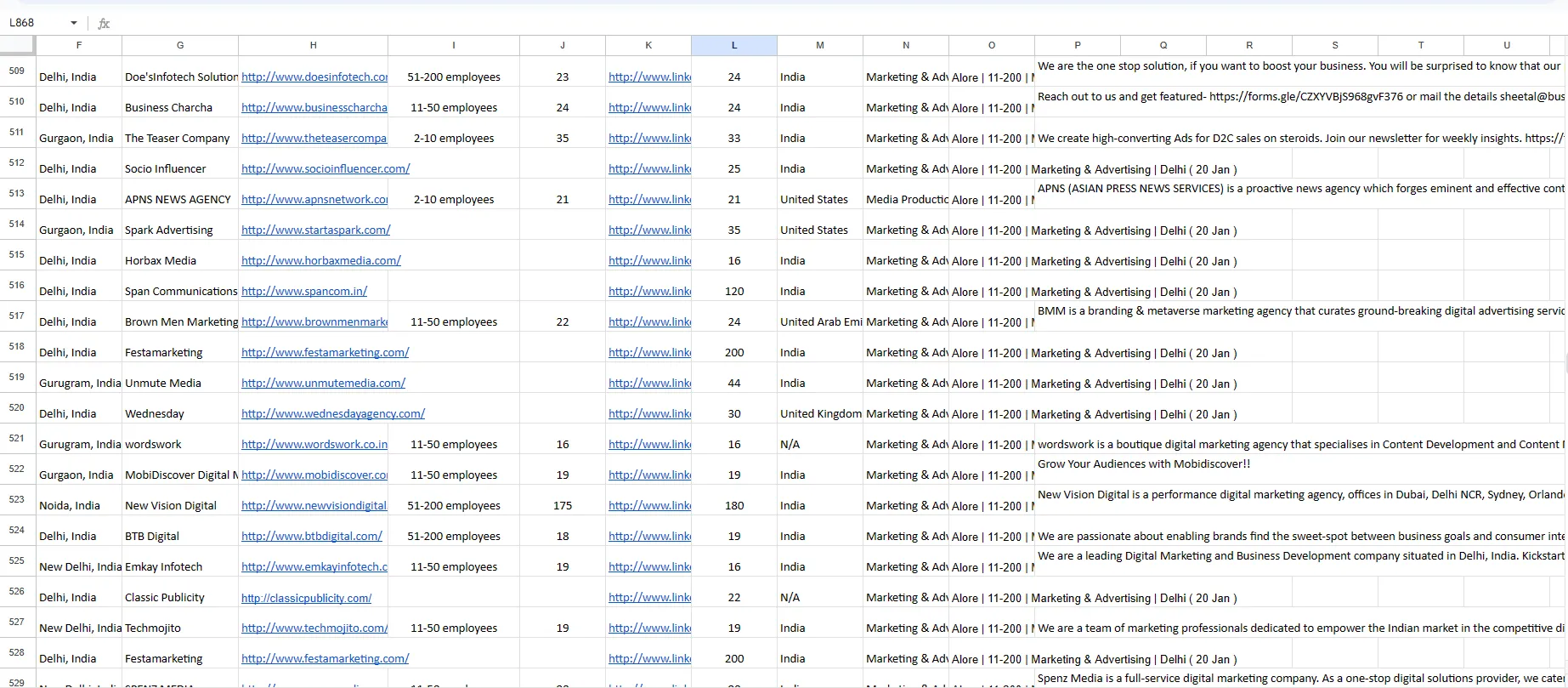
Task: Open the techmojito.com link
Action: point(314,628)
